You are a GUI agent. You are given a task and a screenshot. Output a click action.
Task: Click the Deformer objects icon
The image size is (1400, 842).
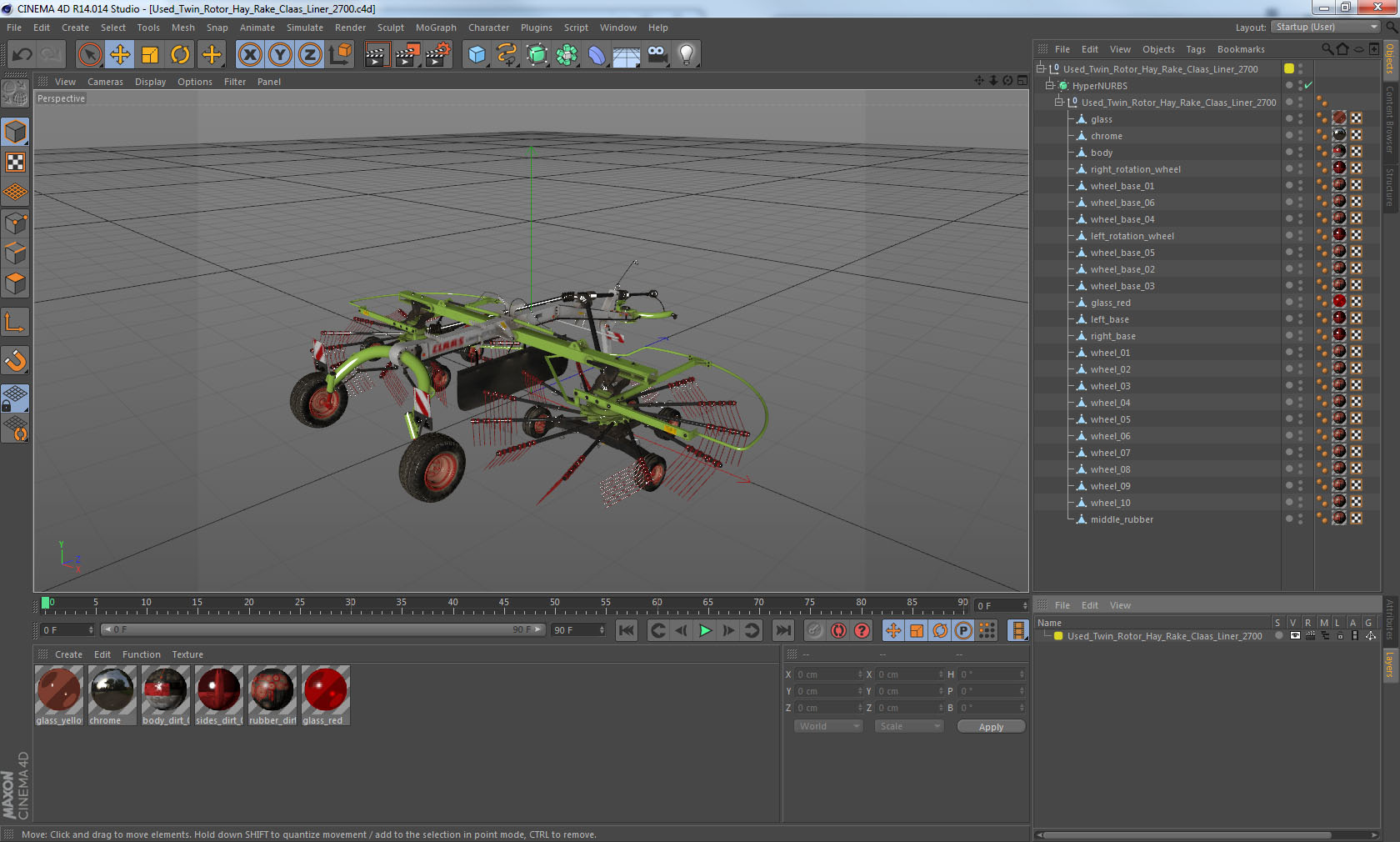[x=597, y=55]
